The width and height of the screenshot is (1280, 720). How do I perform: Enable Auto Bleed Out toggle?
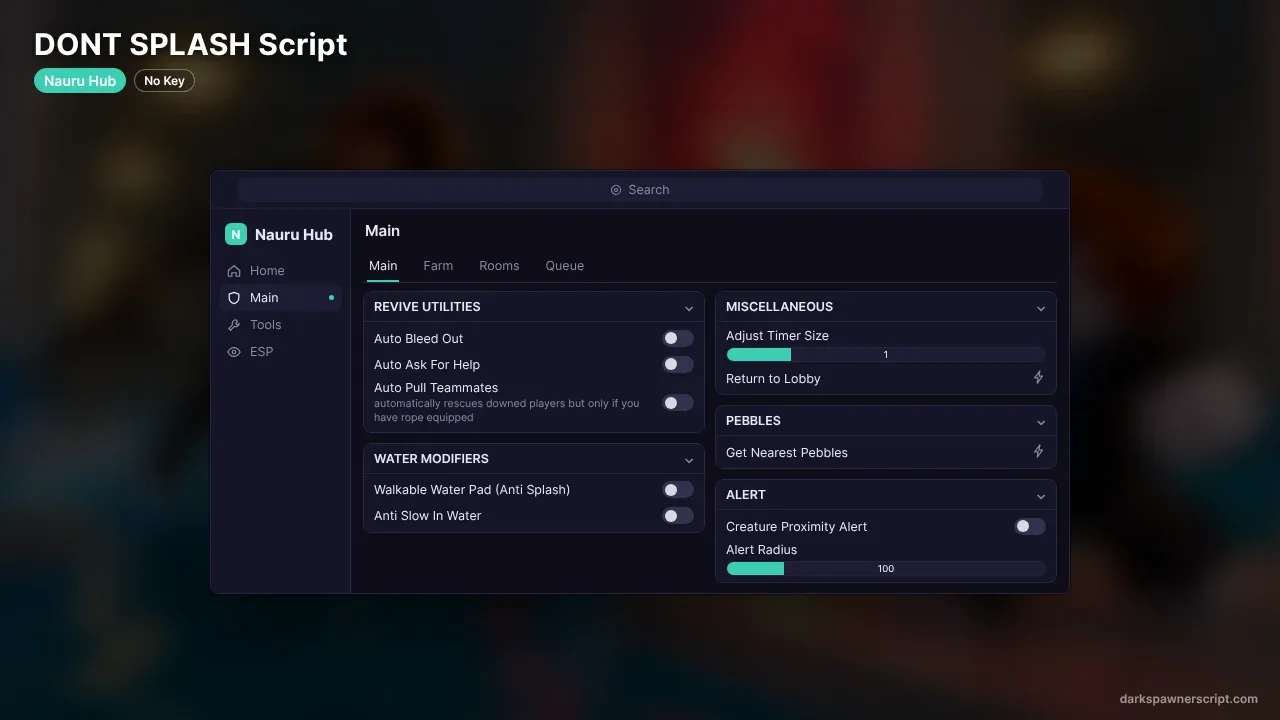pyautogui.click(x=678, y=339)
